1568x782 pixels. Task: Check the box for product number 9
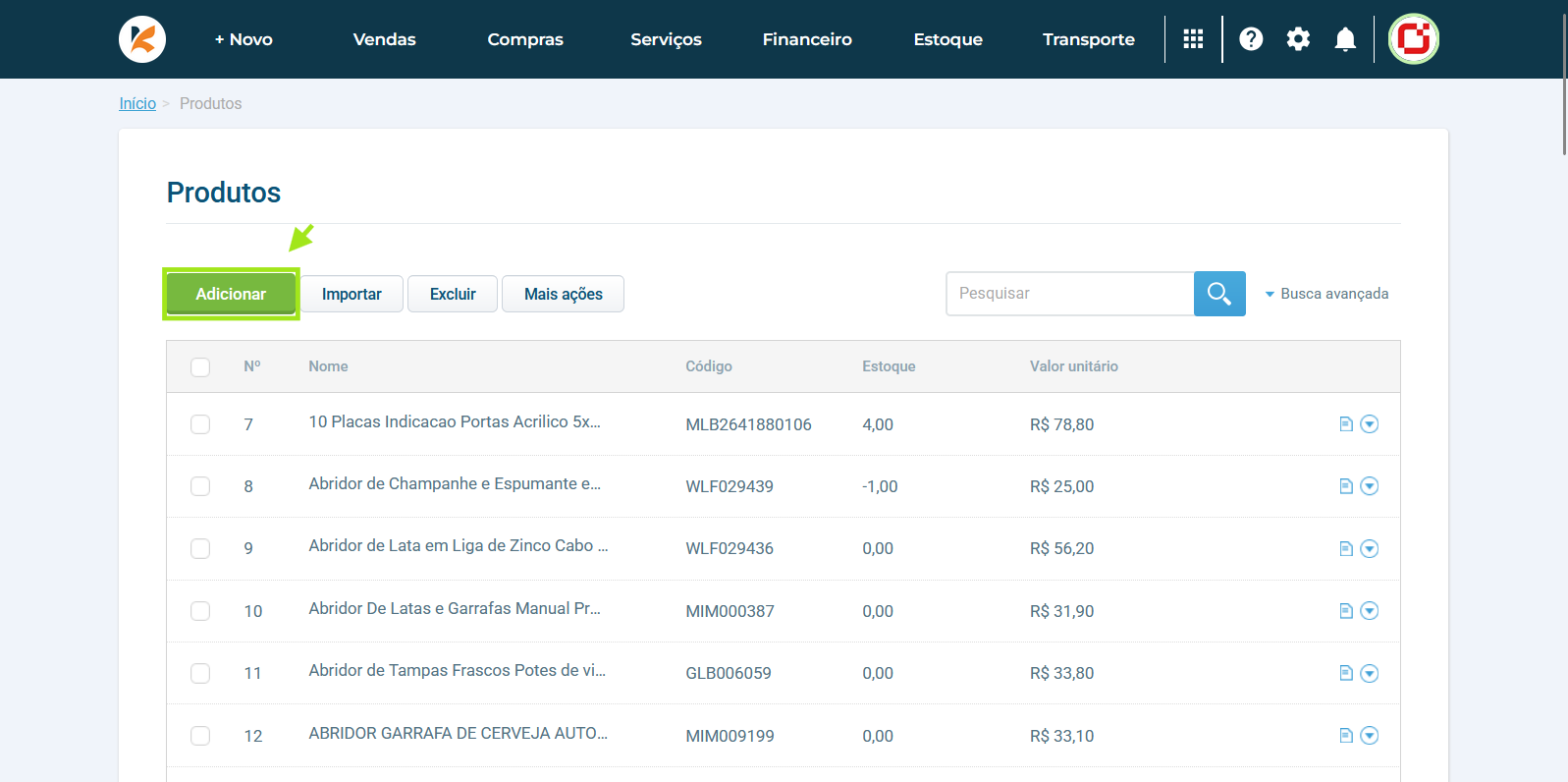click(x=200, y=548)
